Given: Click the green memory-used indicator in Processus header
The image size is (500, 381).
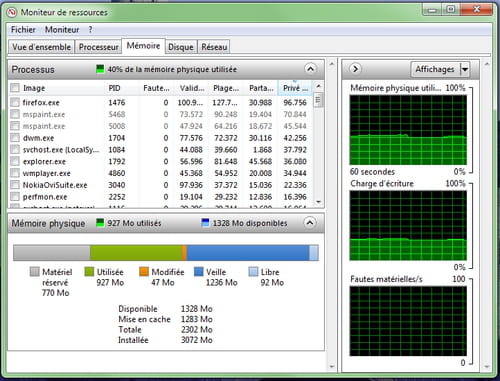Looking at the screenshot, I should click(x=100, y=69).
